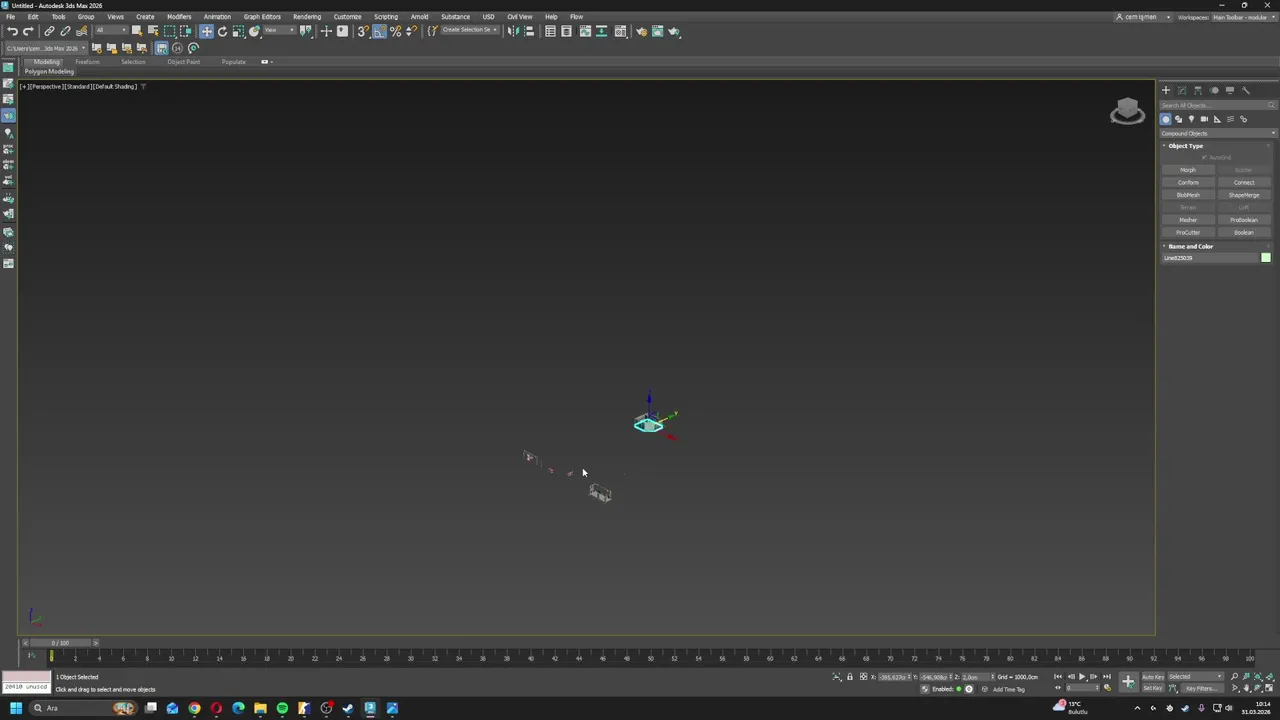Toggle the selection lock icon
The width and height of the screenshot is (1280, 720).
click(850, 677)
